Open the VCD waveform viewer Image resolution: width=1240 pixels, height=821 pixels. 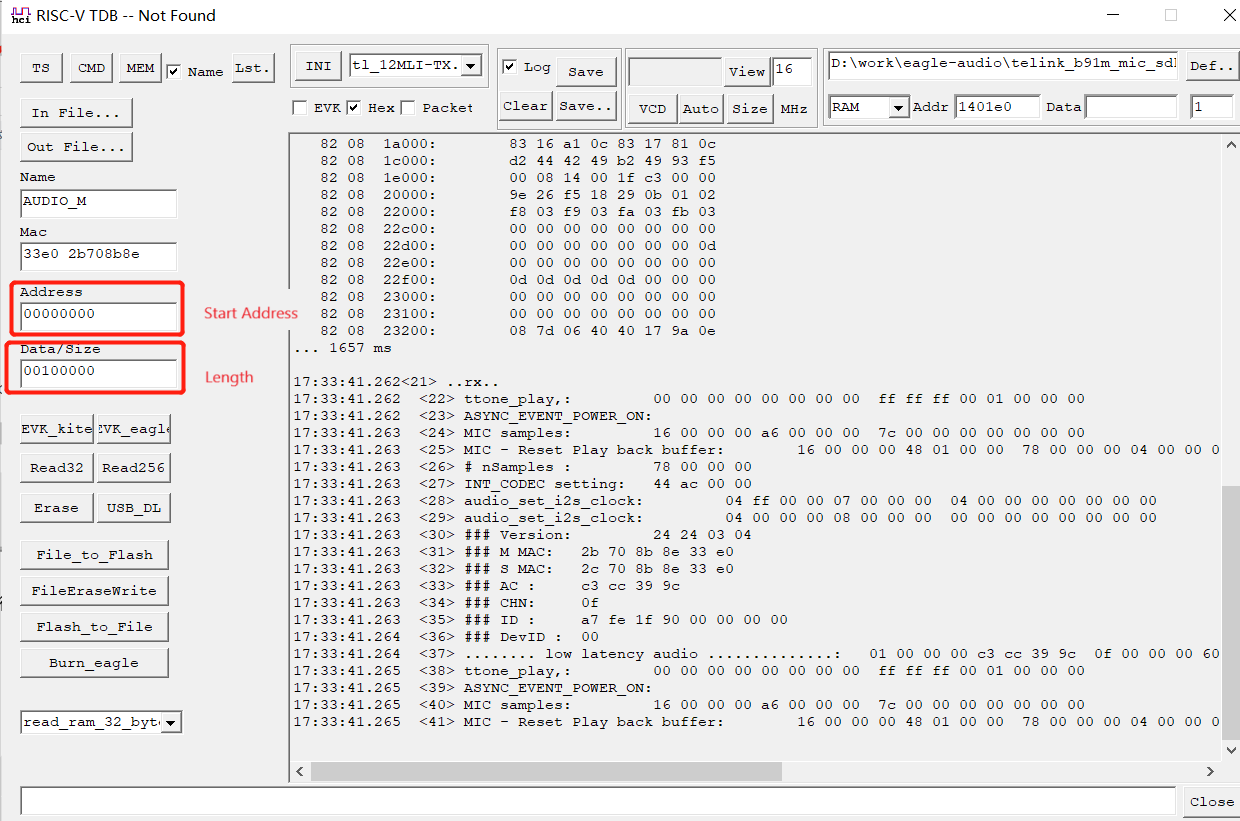click(653, 108)
